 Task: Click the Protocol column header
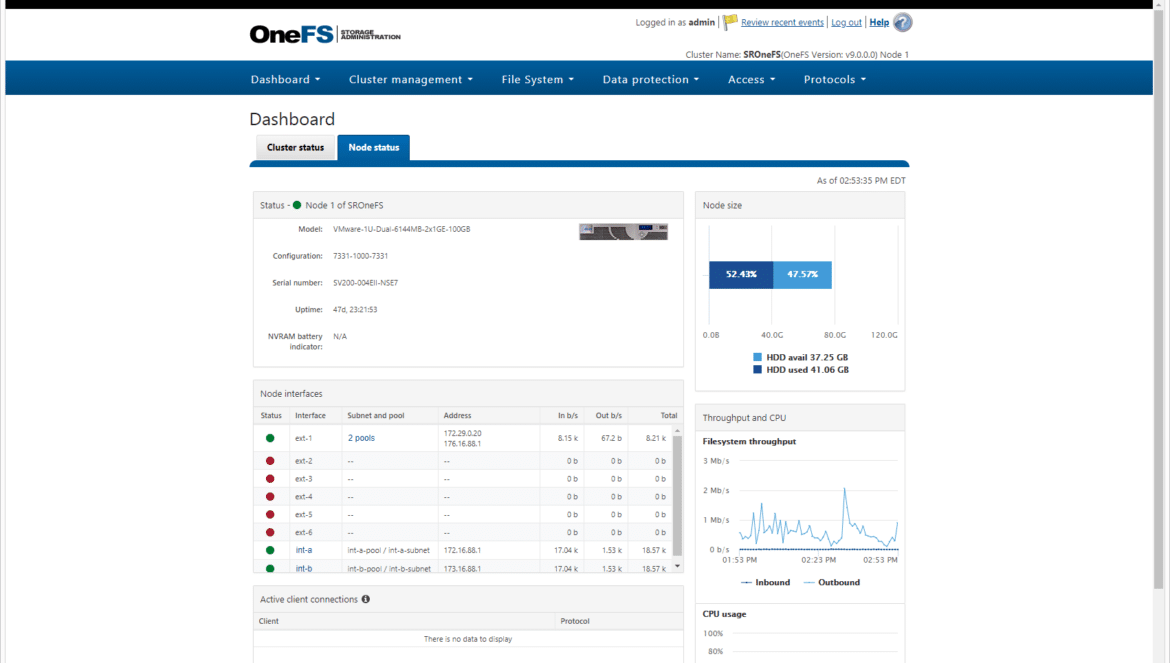pos(575,621)
